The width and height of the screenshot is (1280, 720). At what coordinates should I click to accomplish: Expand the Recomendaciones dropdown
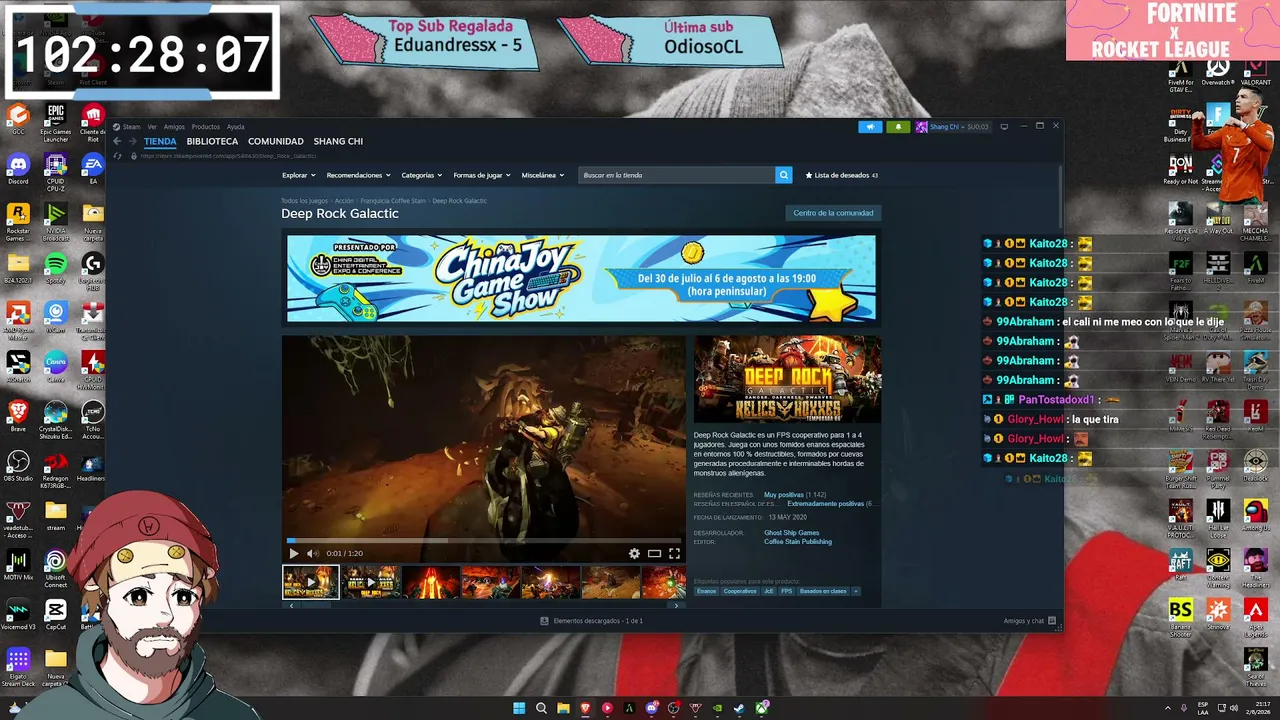pos(358,175)
